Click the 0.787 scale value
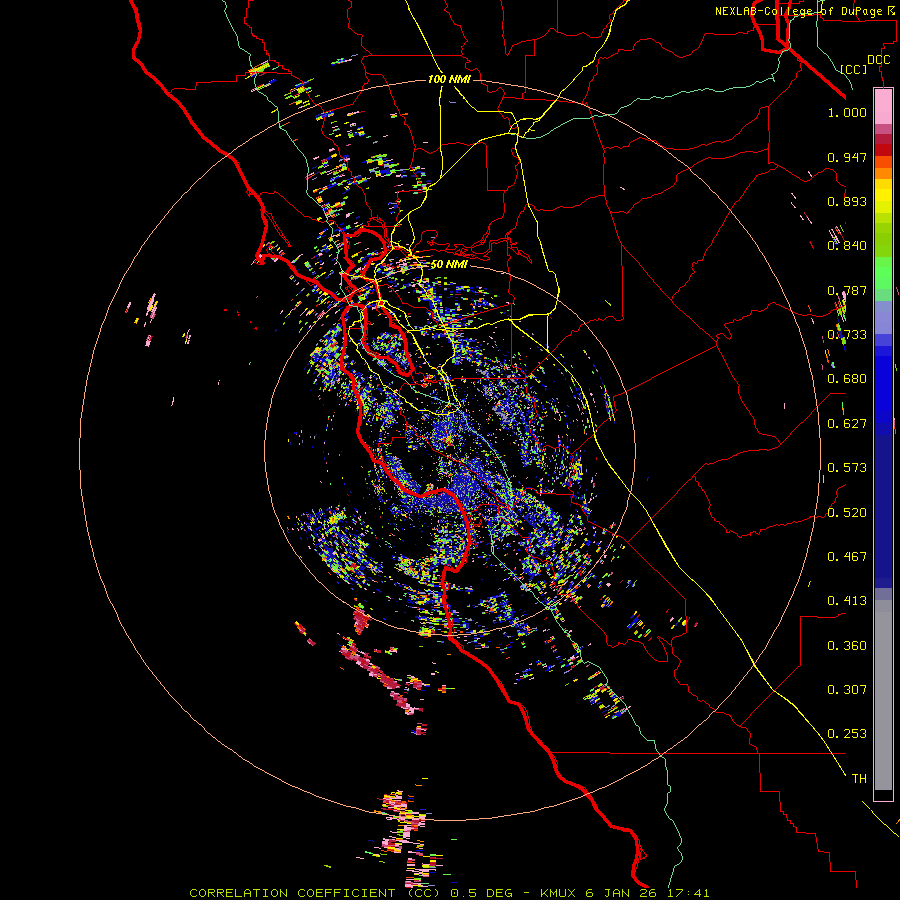Screen dimensions: 900x900 847,290
